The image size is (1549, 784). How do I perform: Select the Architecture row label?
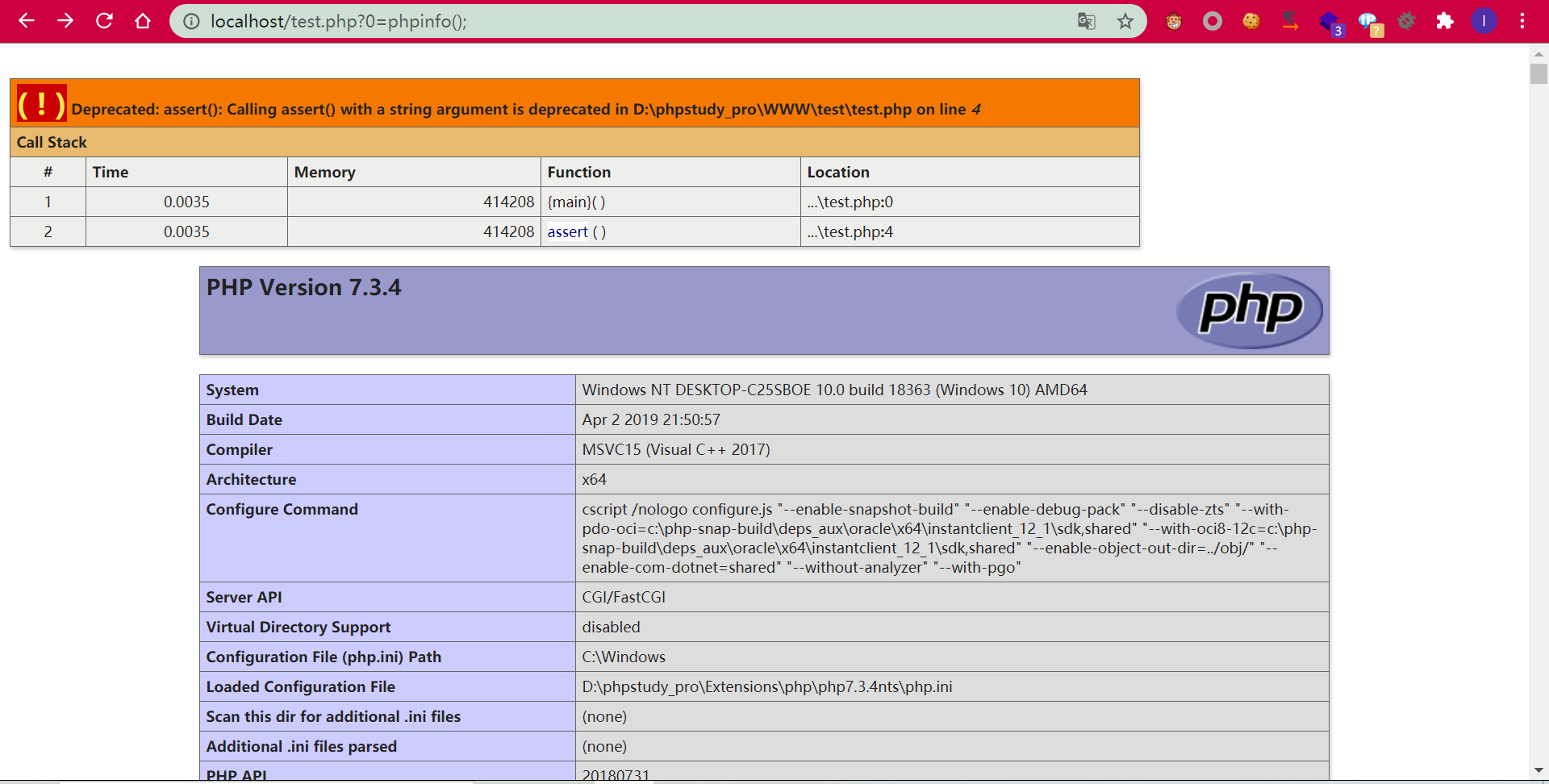click(387, 479)
